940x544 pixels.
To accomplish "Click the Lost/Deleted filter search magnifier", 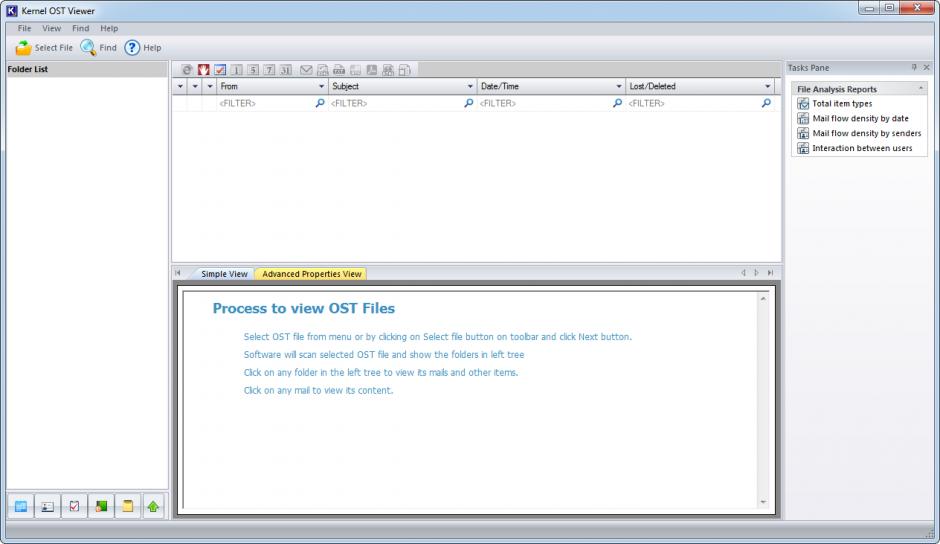I will [x=766, y=103].
